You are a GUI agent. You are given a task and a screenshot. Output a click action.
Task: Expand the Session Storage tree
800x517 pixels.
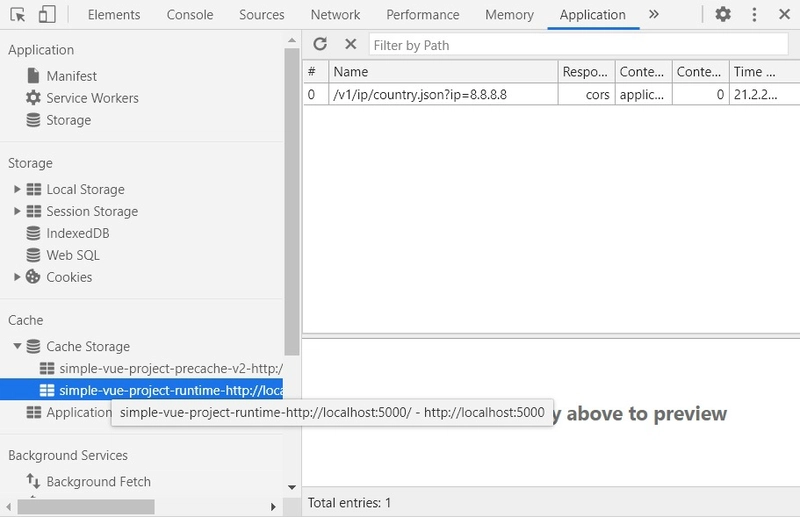[x=17, y=211]
